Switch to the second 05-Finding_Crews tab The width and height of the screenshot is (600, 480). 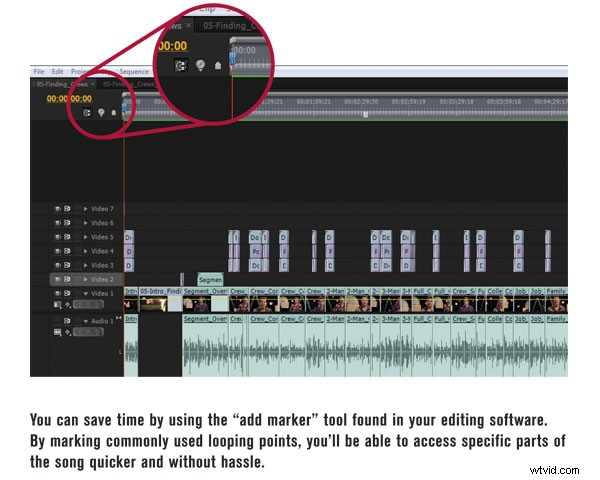pyautogui.click(x=128, y=84)
